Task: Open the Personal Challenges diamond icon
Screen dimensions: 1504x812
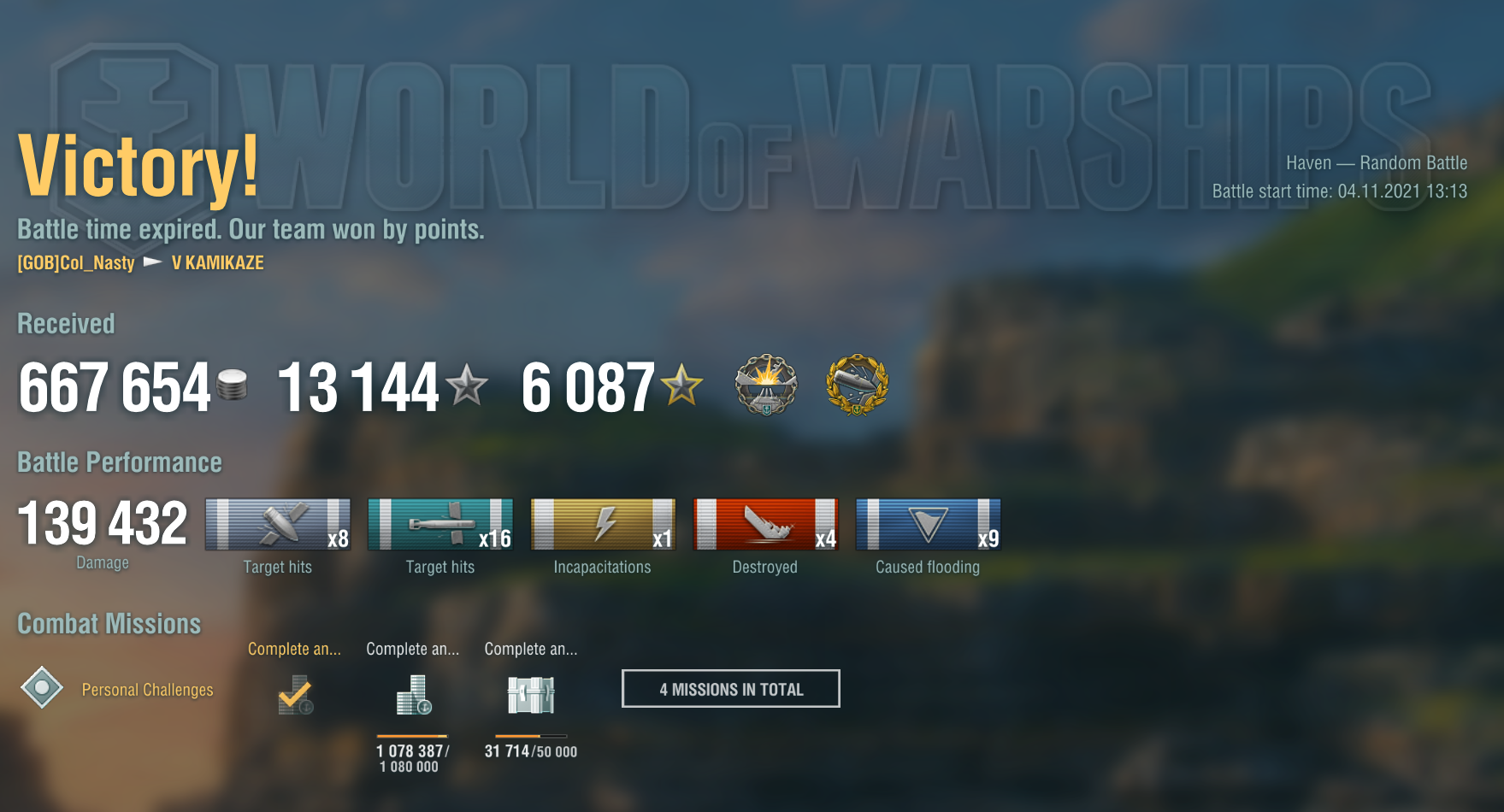Action: coord(42,688)
